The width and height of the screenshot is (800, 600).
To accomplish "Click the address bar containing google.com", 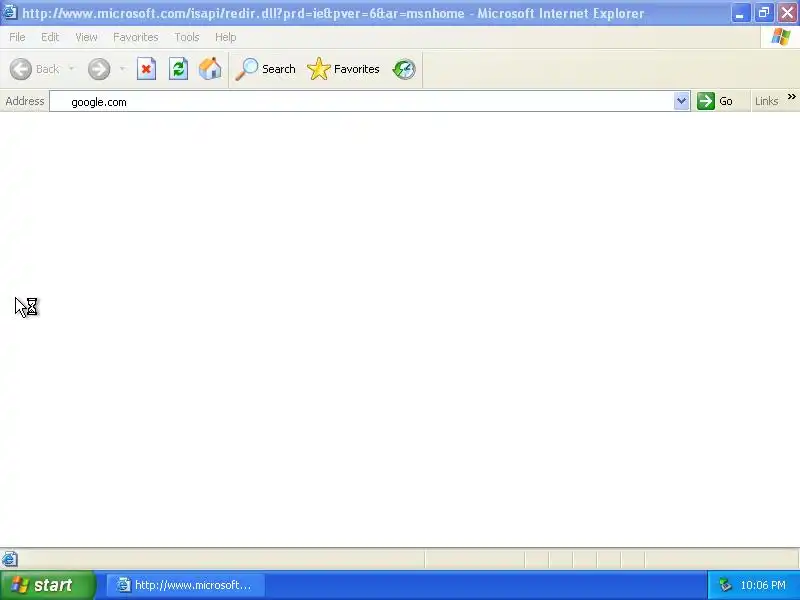I will (x=361, y=102).
